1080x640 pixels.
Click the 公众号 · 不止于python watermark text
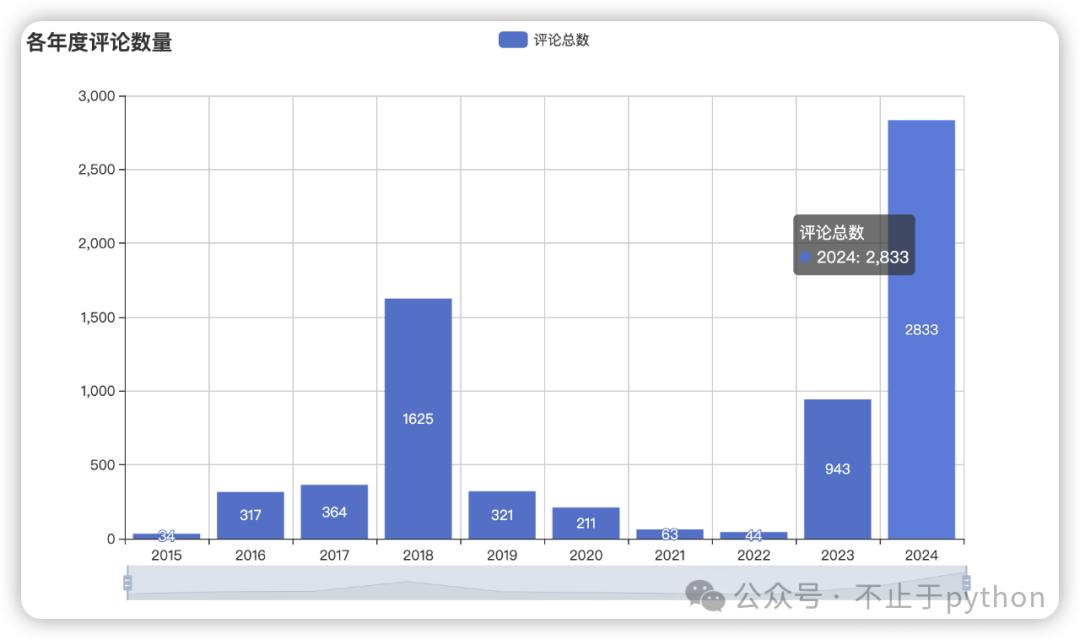coord(890,598)
